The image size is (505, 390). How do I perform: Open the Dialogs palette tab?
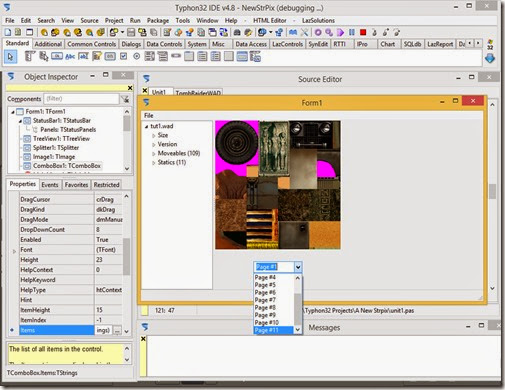click(131, 44)
